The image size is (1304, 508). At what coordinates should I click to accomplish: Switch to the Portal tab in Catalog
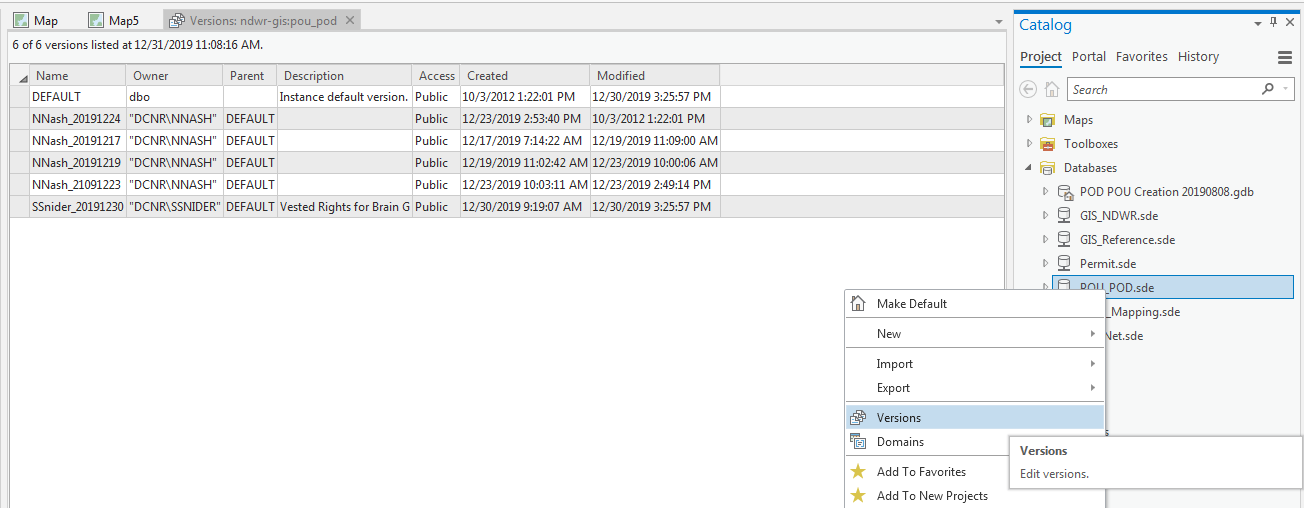point(1089,57)
